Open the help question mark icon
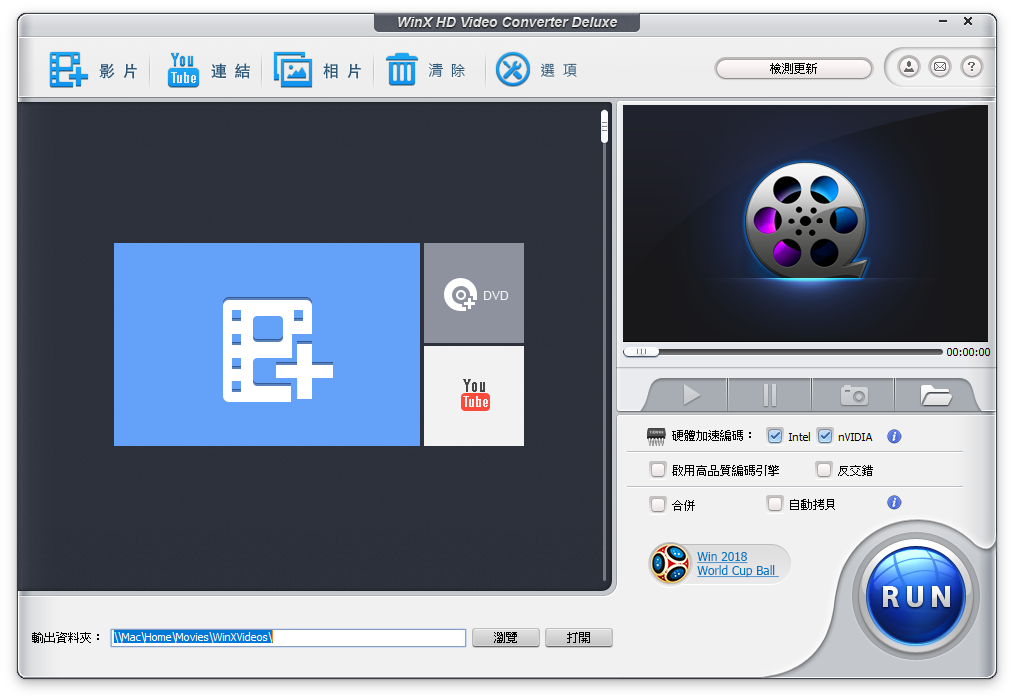1014x700 pixels. point(971,67)
